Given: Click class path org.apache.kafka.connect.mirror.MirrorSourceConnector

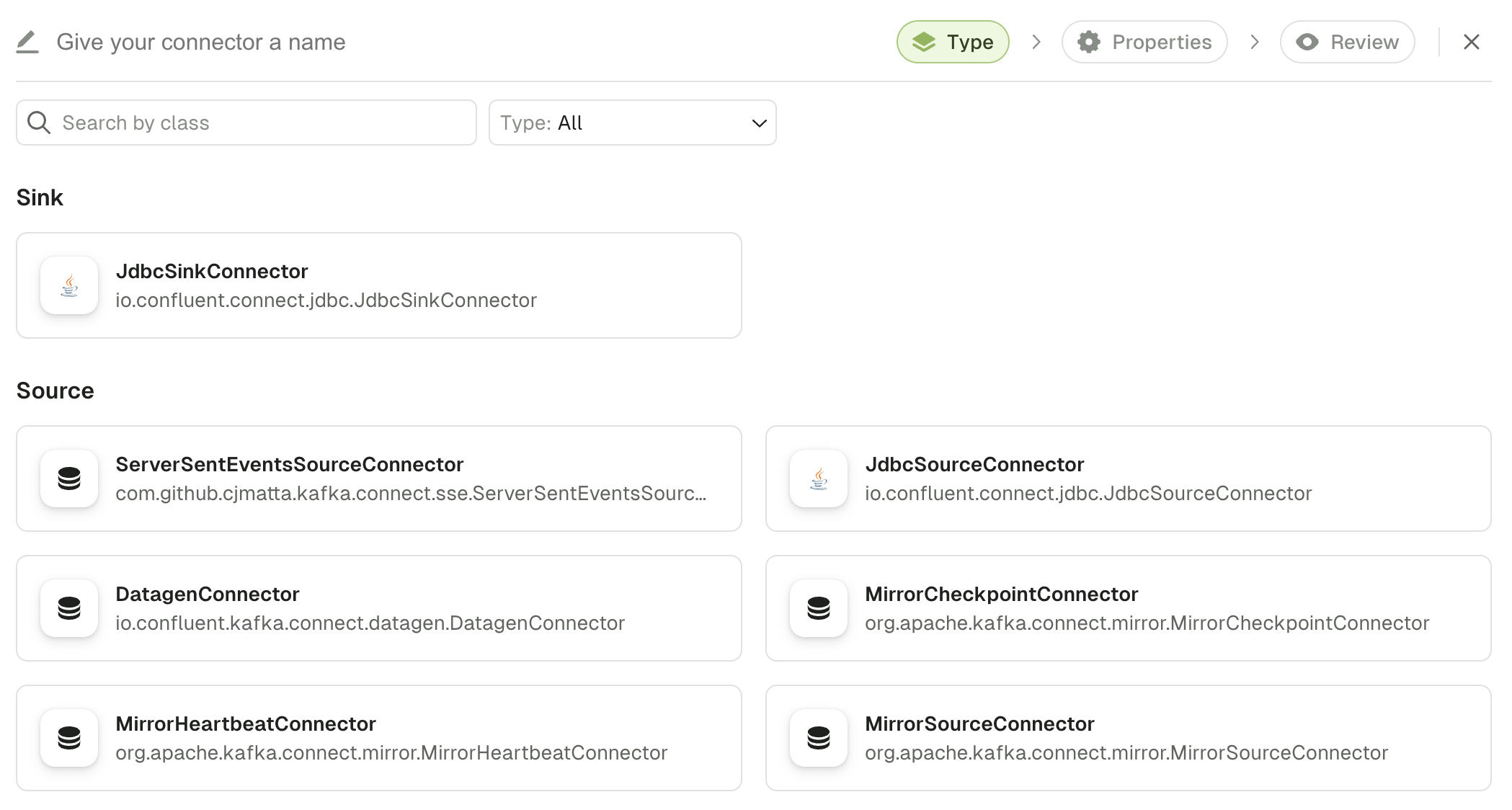Looking at the screenshot, I should (1126, 752).
